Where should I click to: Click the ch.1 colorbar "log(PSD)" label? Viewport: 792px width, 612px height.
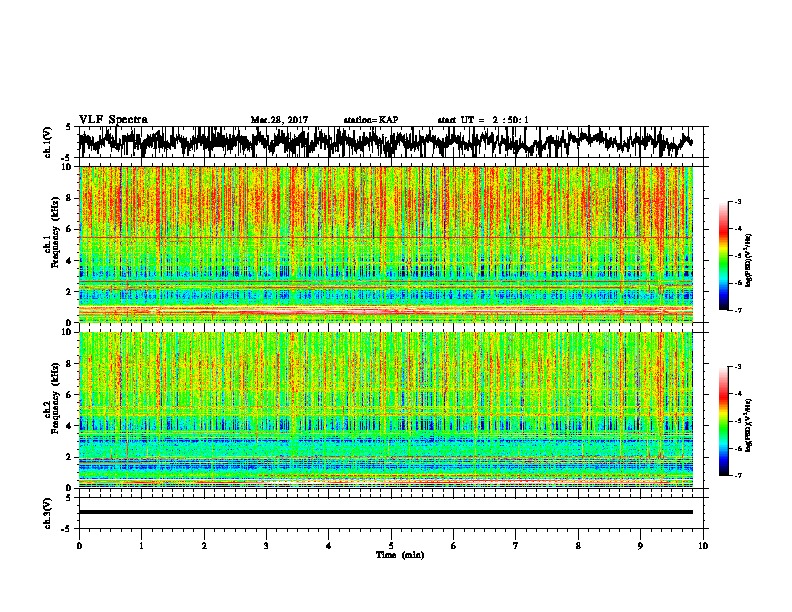(749, 261)
